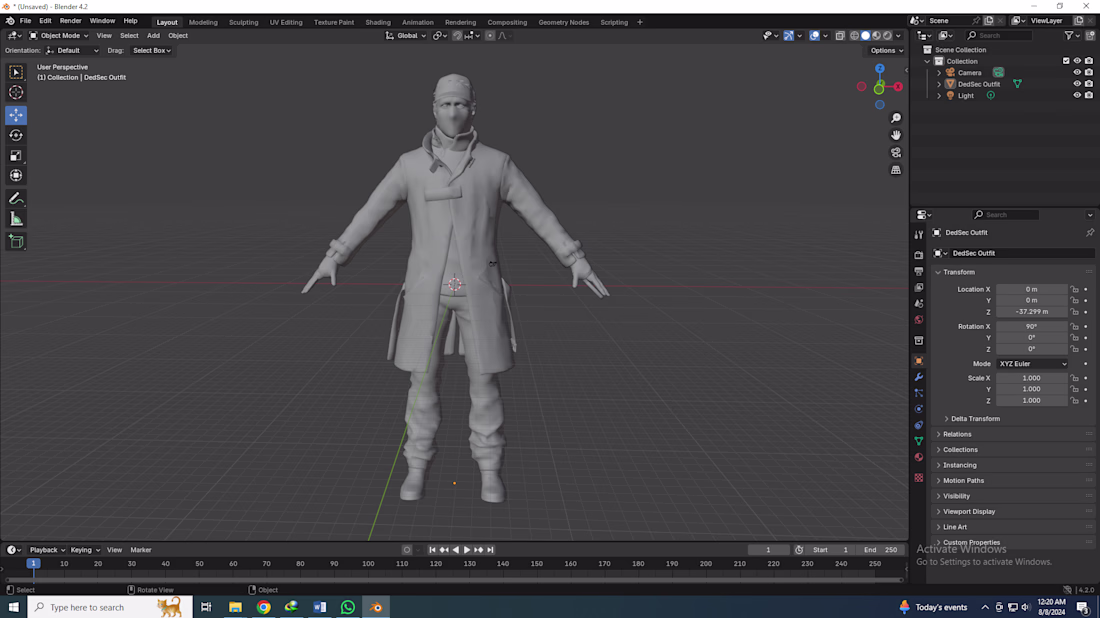Activate the Rotate tool
This screenshot has width=1100, height=618.
tap(15, 135)
